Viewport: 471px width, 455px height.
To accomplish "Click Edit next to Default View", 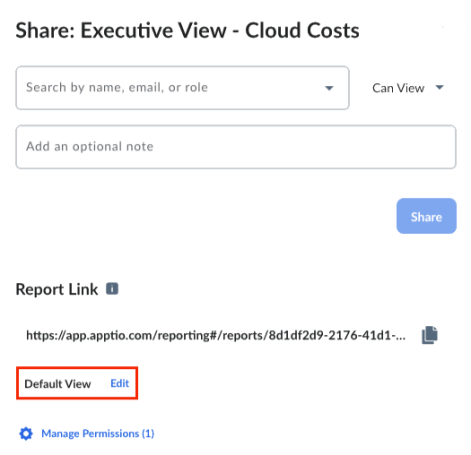I will (x=120, y=383).
